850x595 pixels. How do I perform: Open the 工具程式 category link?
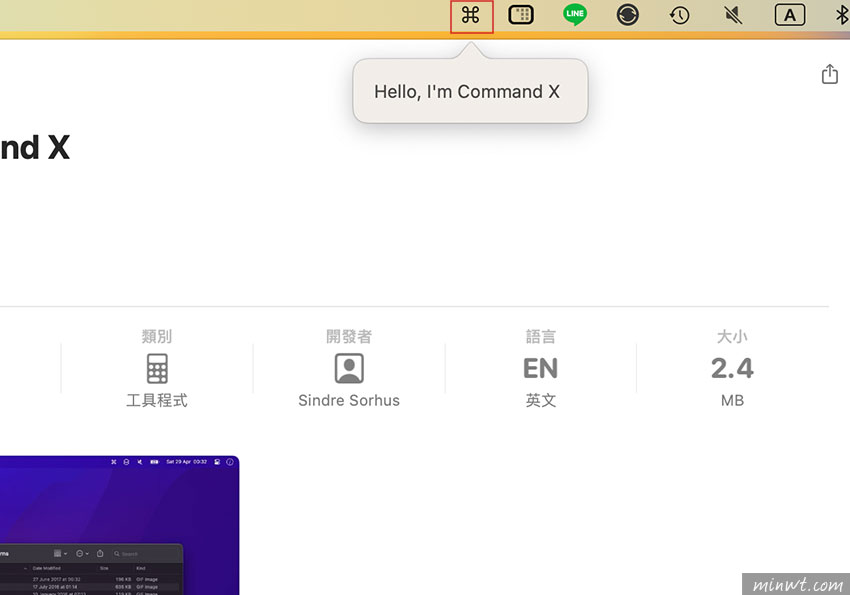(x=157, y=400)
